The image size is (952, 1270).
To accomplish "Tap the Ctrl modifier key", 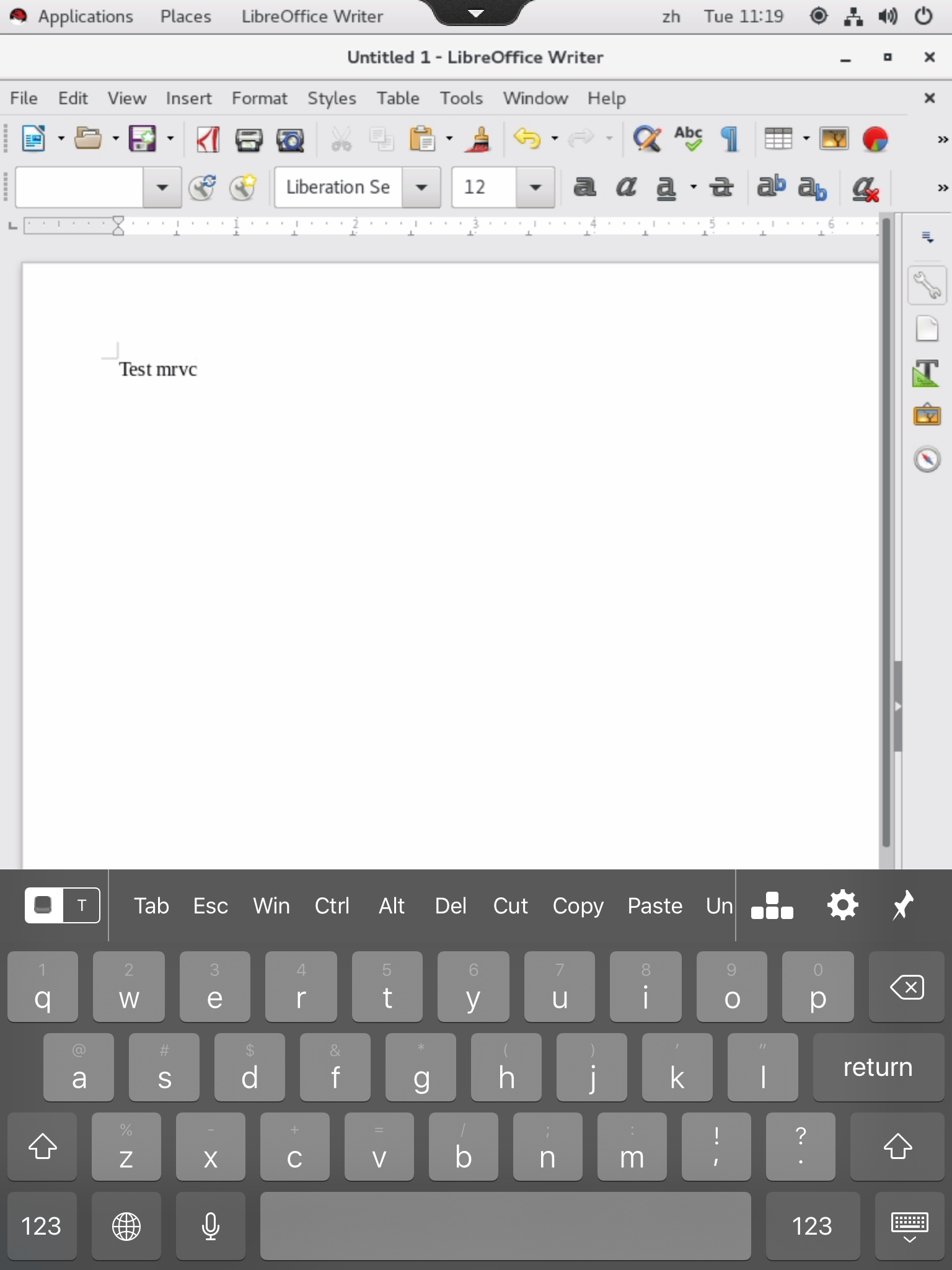I will coord(332,905).
